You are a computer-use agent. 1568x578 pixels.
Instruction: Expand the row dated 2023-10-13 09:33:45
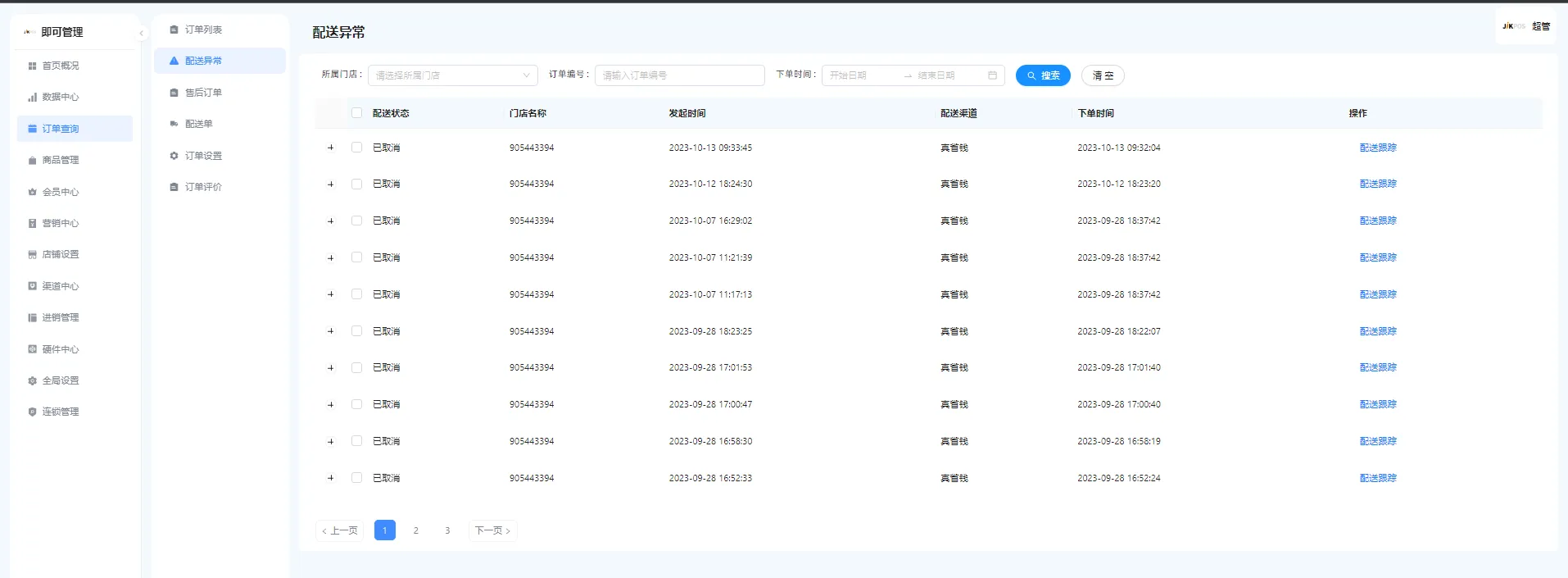[331, 148]
